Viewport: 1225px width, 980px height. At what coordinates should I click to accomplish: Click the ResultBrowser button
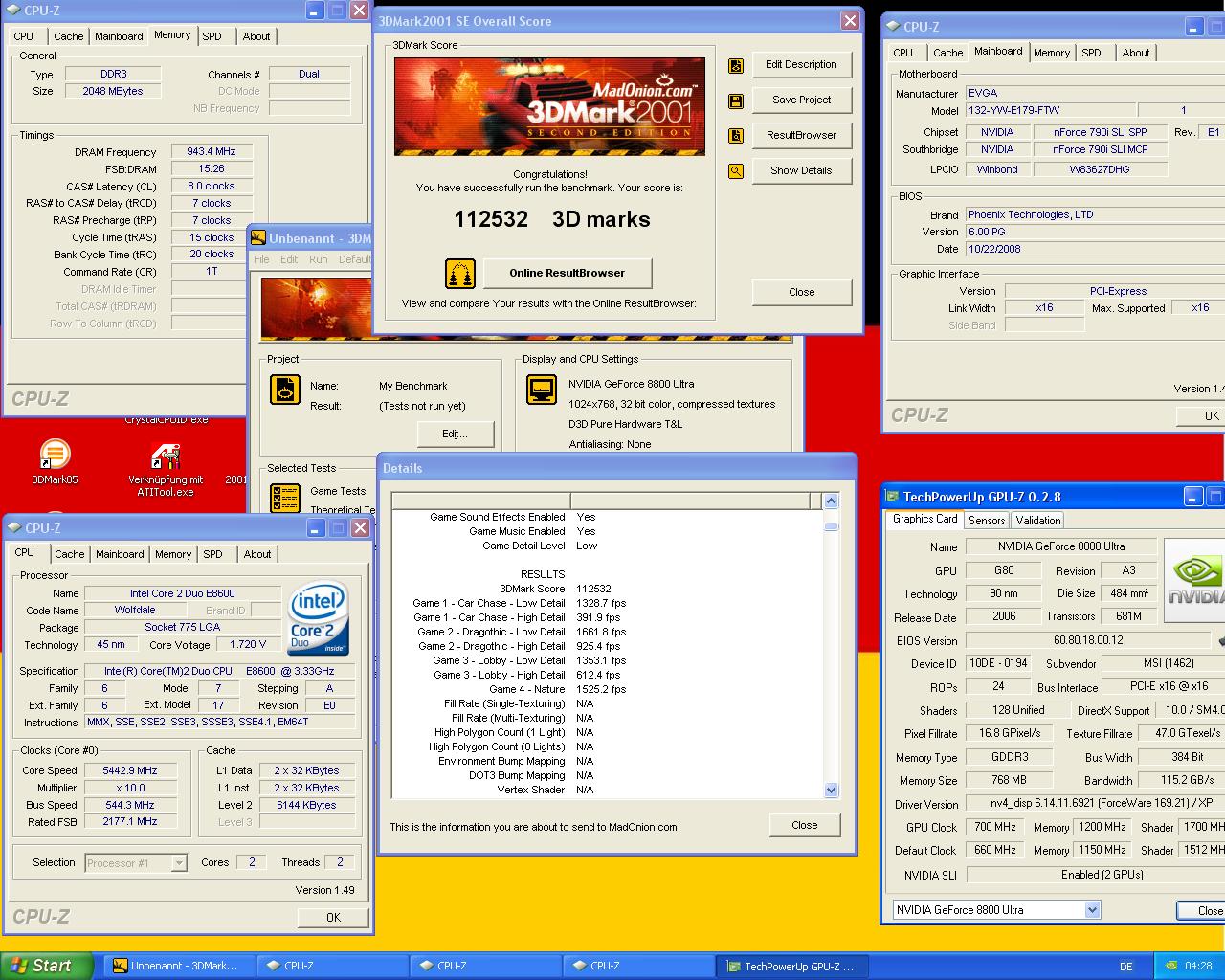pyautogui.click(x=801, y=136)
